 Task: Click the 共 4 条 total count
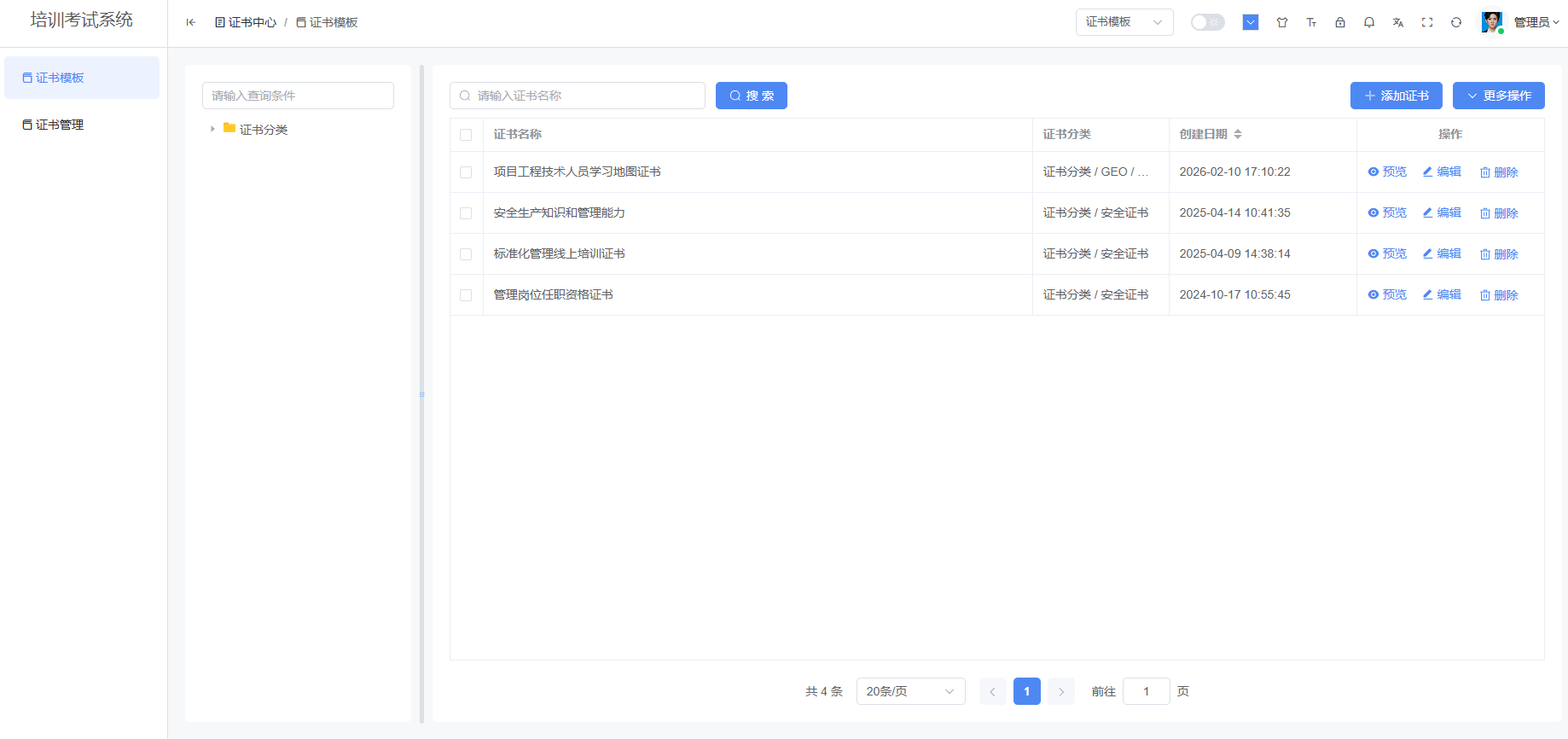tap(824, 691)
